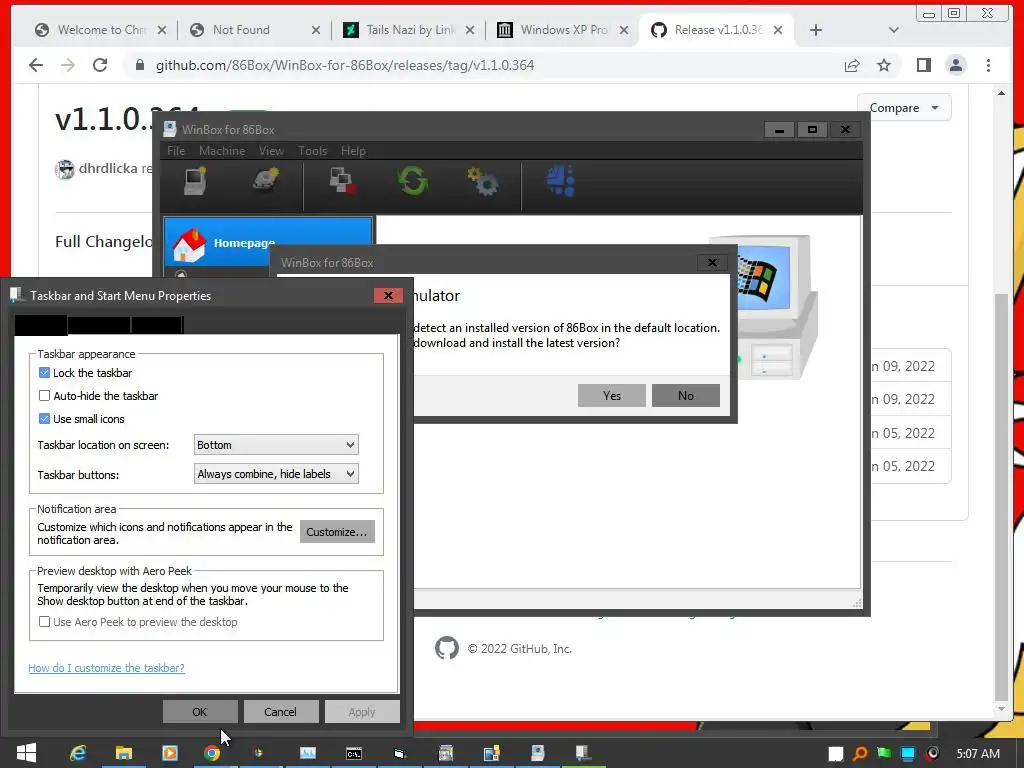This screenshot has height=768, width=1024.
Task: Click Cancel in Taskbar and Start Menu Properties
Action: [x=280, y=712]
